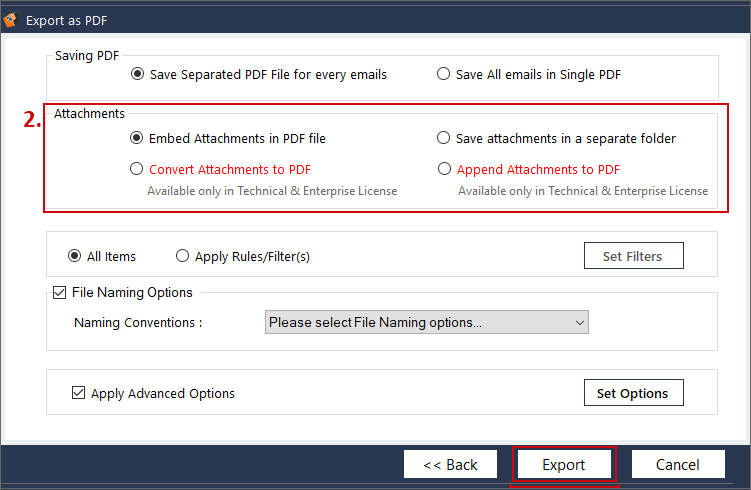751x490 pixels.
Task: Choose Embed Attachments in PDF file
Action: click(137, 138)
